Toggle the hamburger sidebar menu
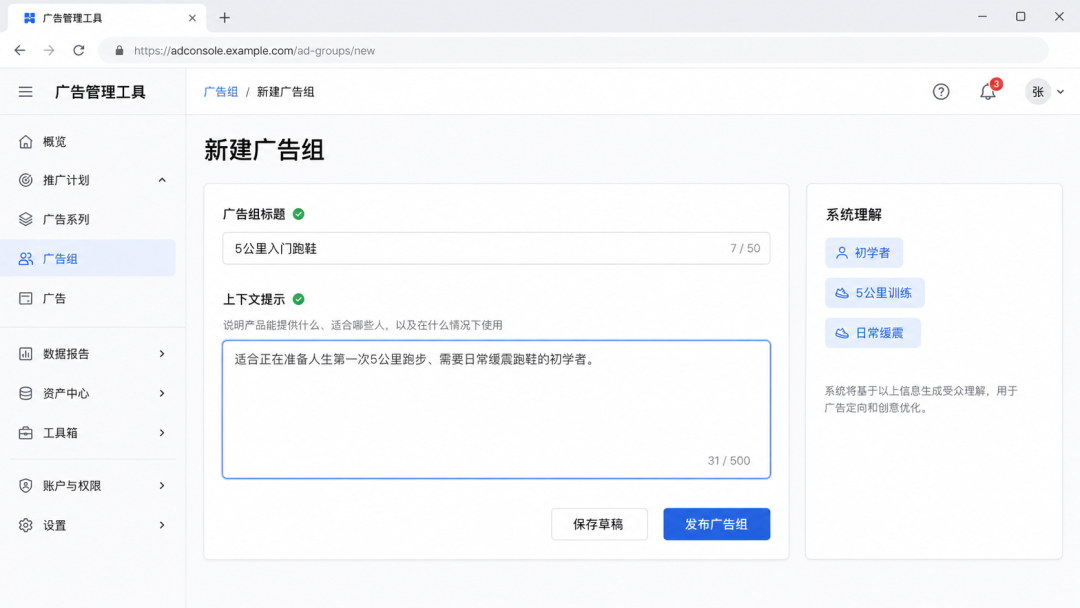 click(25, 92)
